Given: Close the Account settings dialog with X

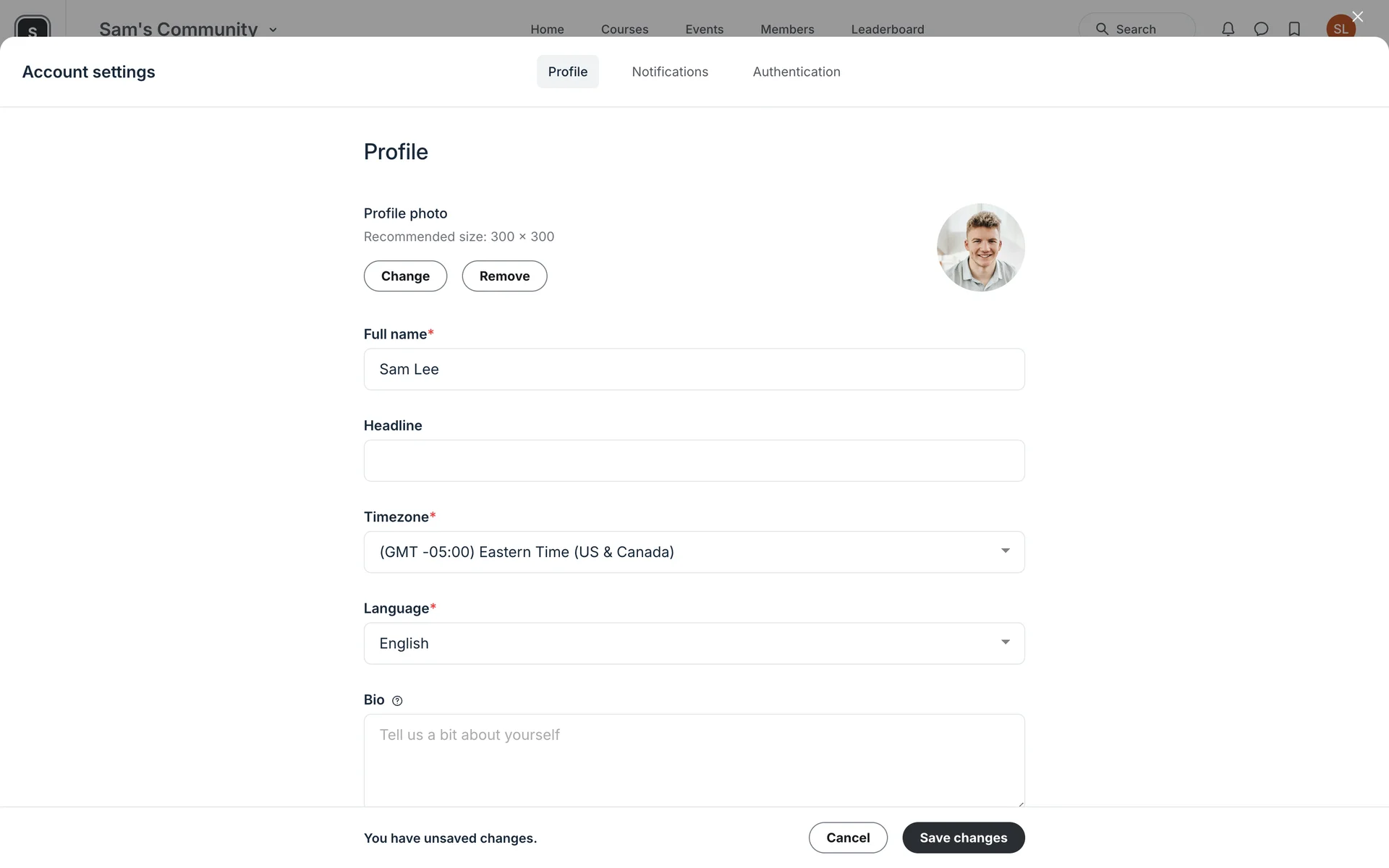Looking at the screenshot, I should click(x=1357, y=17).
